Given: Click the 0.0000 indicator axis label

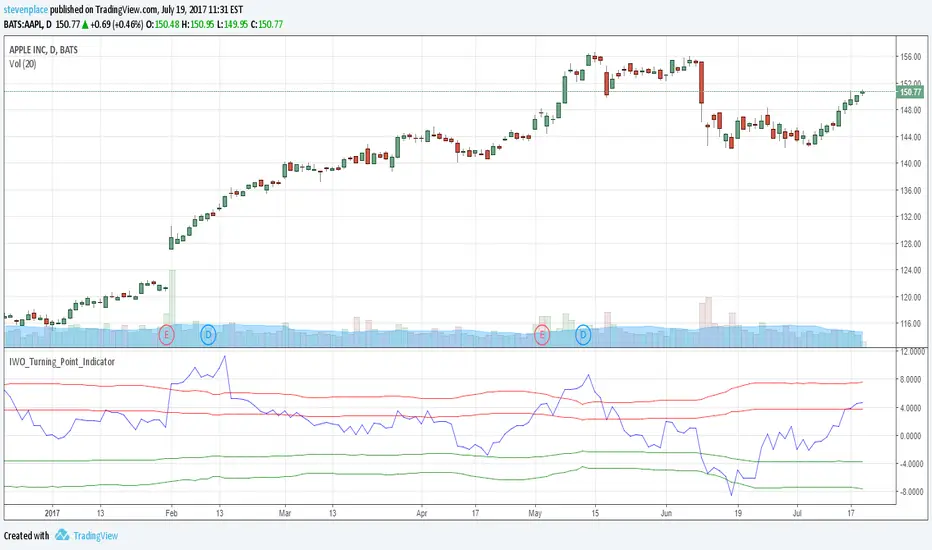Looking at the screenshot, I should (912, 436).
